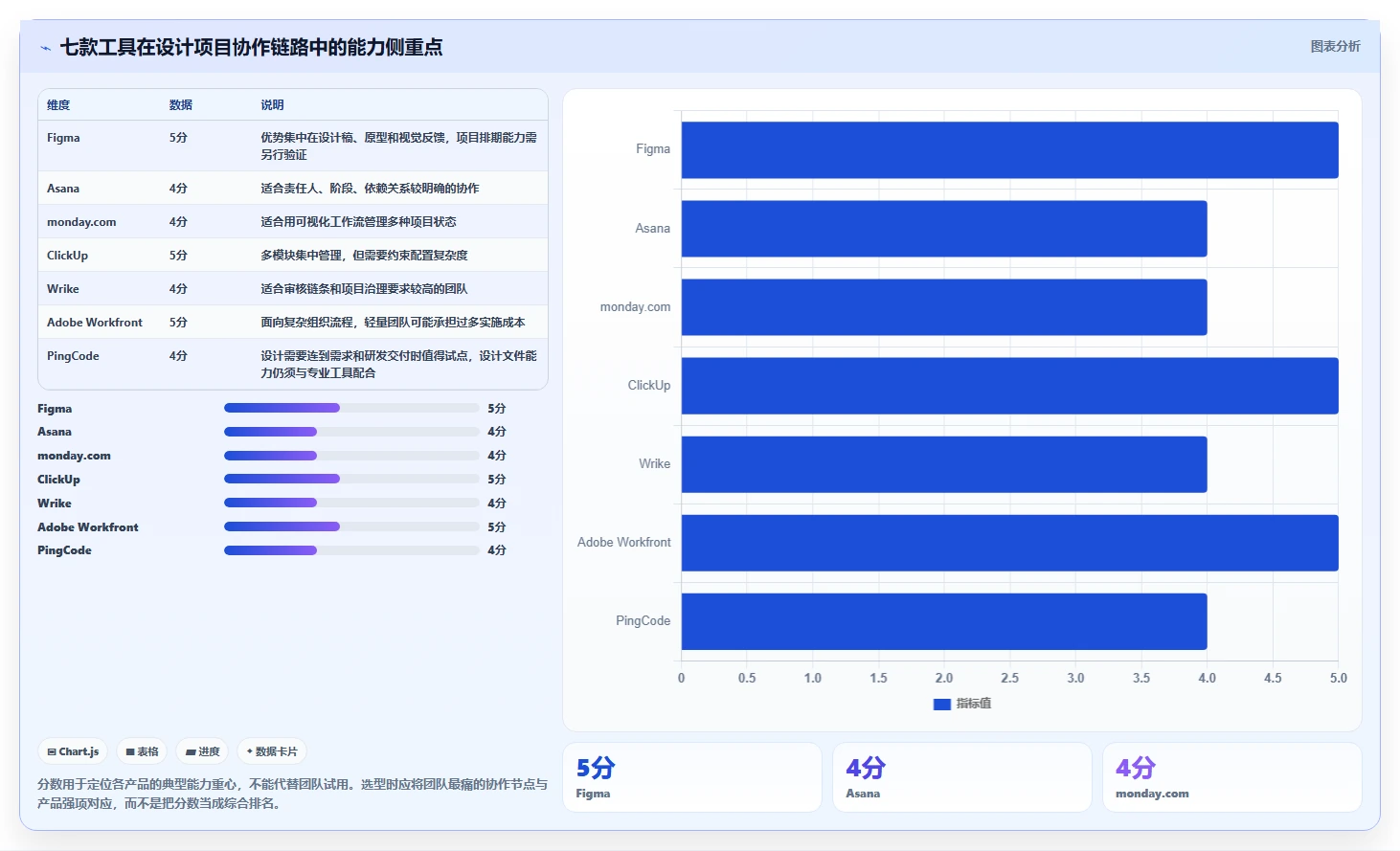Open the 4分 monday.com data card
Screen dimensions: 1400x851
pos(1232,777)
